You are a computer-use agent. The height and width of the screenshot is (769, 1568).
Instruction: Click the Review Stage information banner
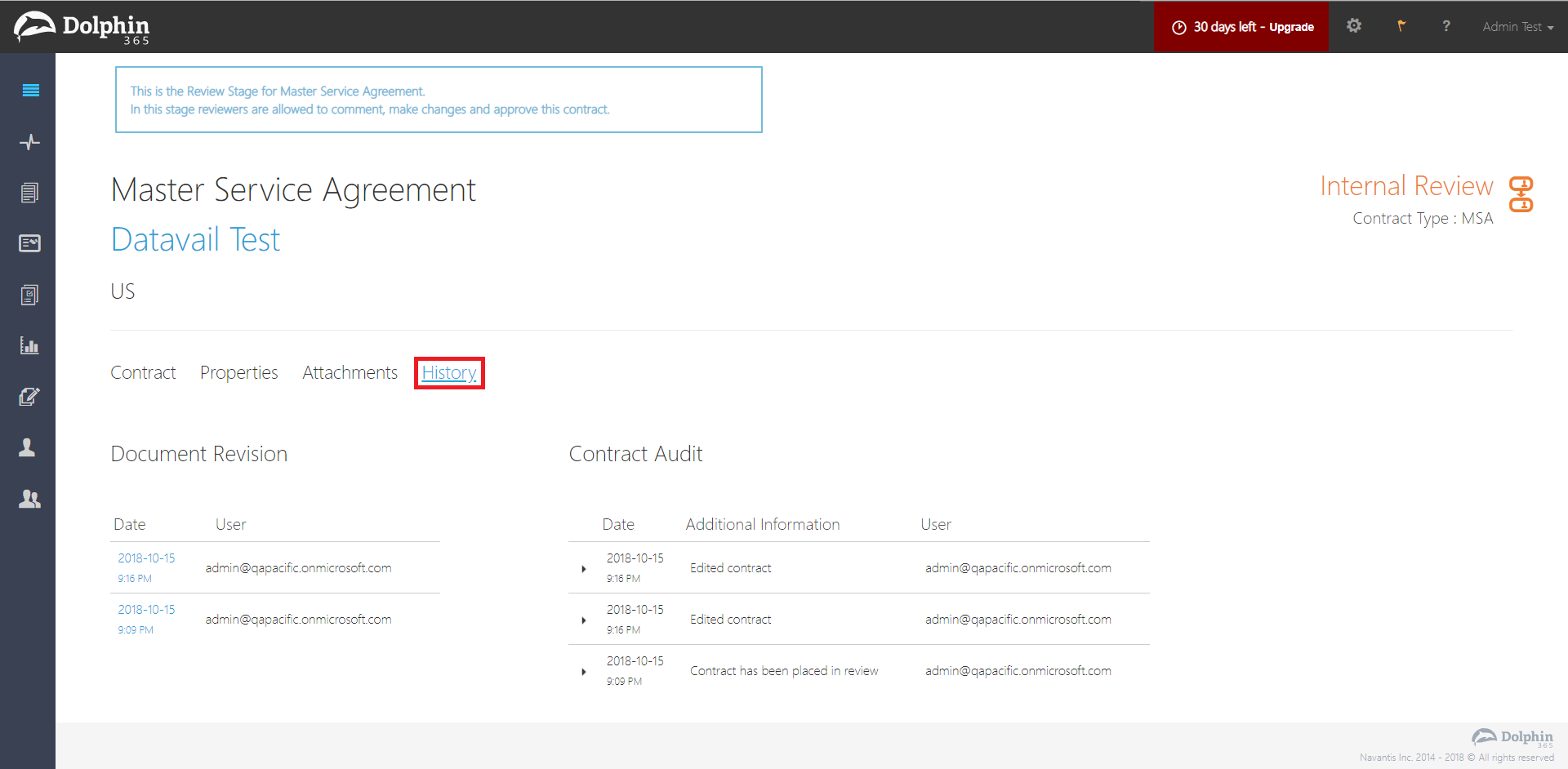point(439,100)
